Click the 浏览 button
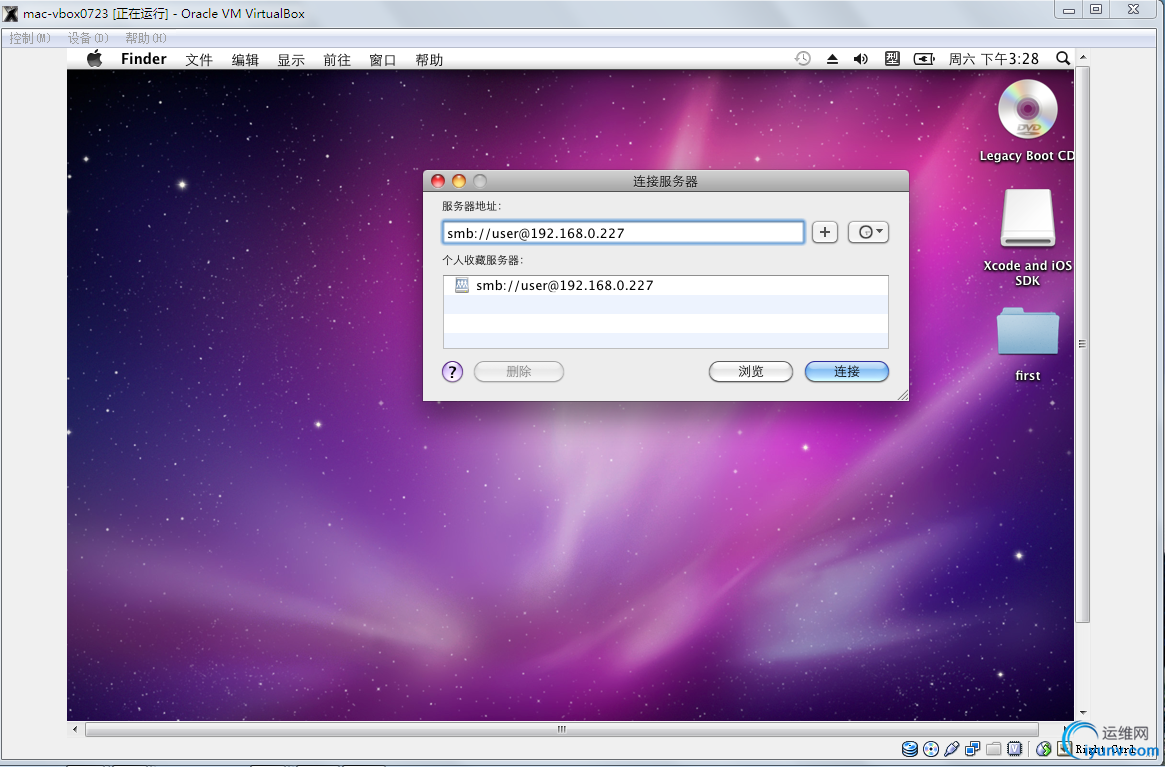The width and height of the screenshot is (1165, 767). 750,372
